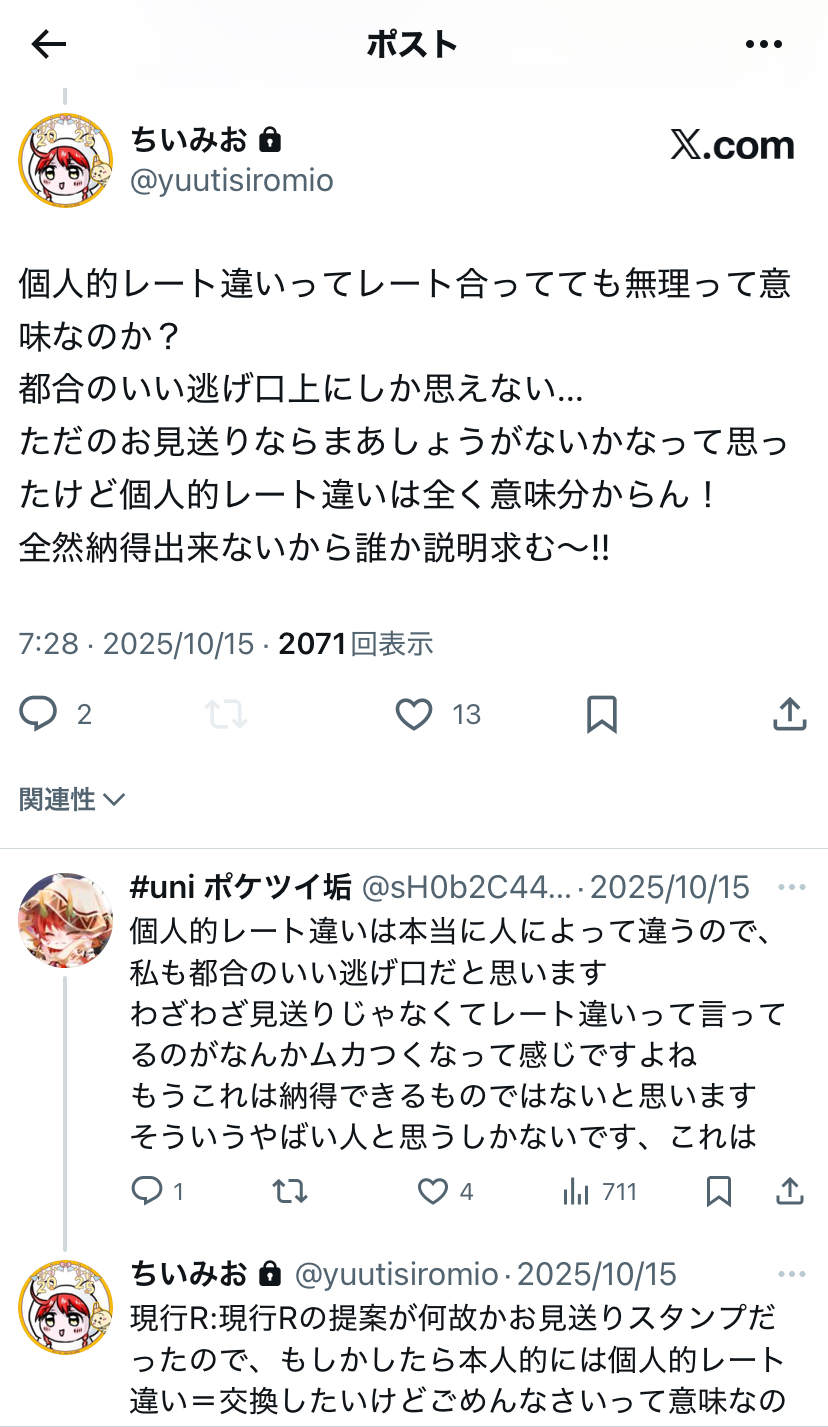Open the three-dot menu in the header
Screen dimensions: 828x1427
764,44
